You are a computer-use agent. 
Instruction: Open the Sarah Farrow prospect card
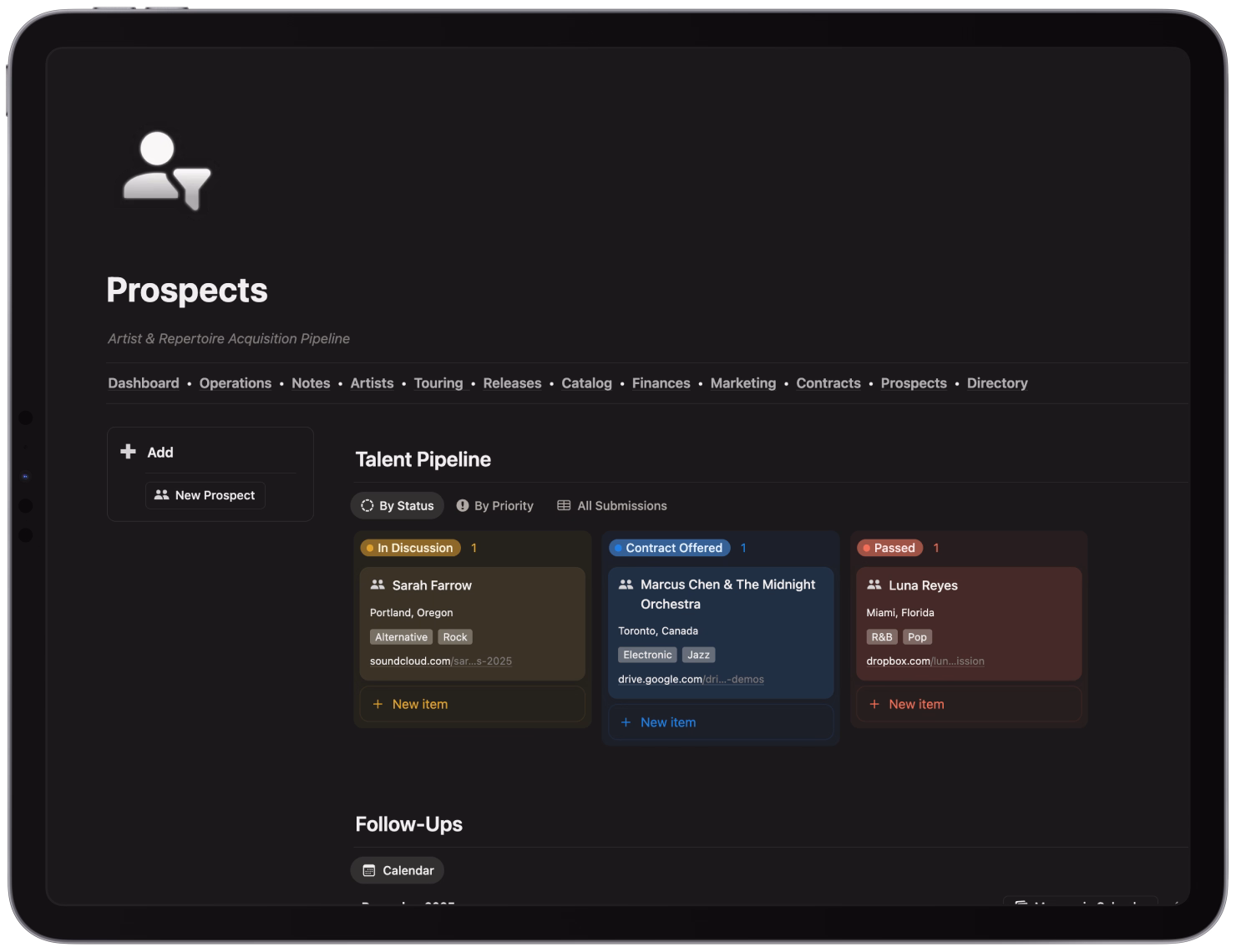473,623
